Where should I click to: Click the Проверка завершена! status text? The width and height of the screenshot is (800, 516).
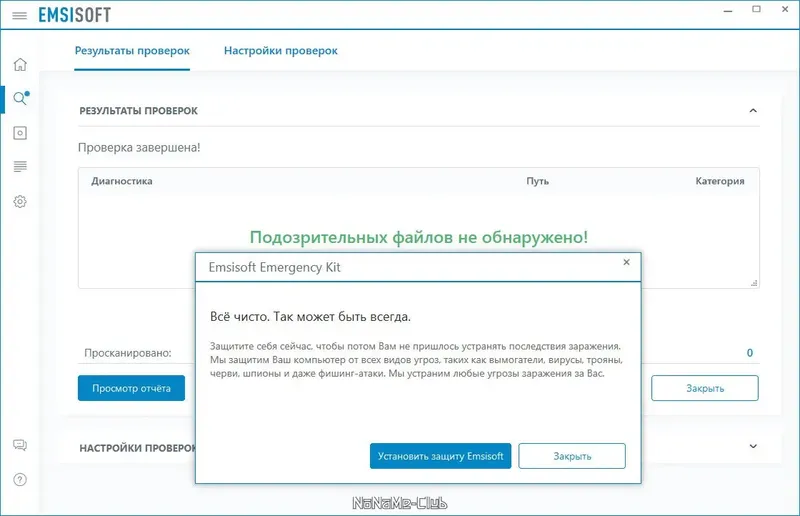point(139,148)
